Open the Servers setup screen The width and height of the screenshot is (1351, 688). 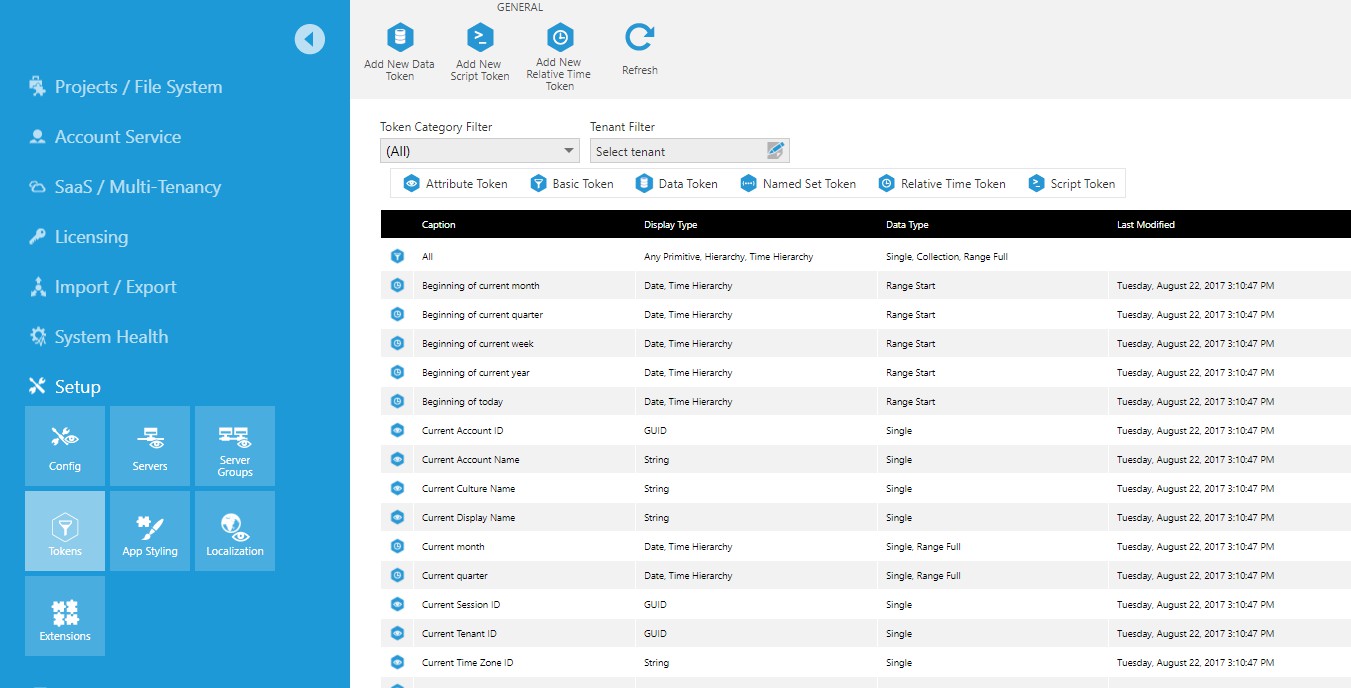(149, 446)
